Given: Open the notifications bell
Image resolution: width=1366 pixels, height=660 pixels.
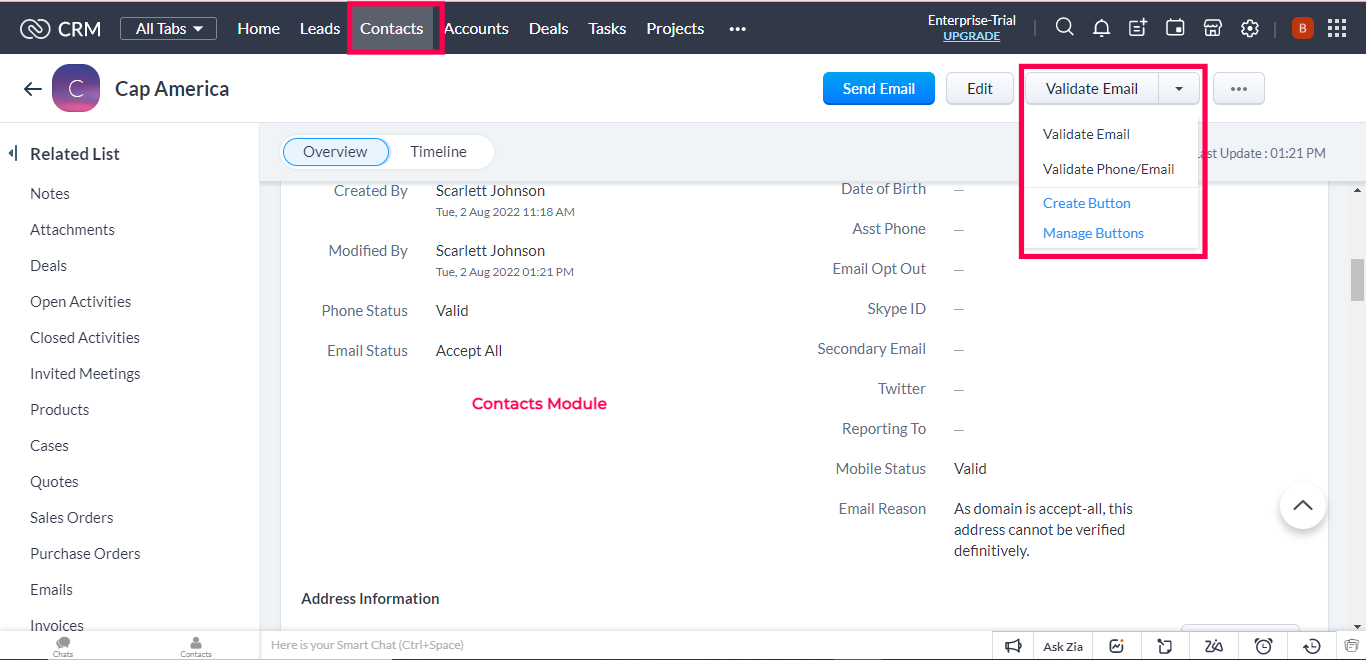Looking at the screenshot, I should [1101, 28].
